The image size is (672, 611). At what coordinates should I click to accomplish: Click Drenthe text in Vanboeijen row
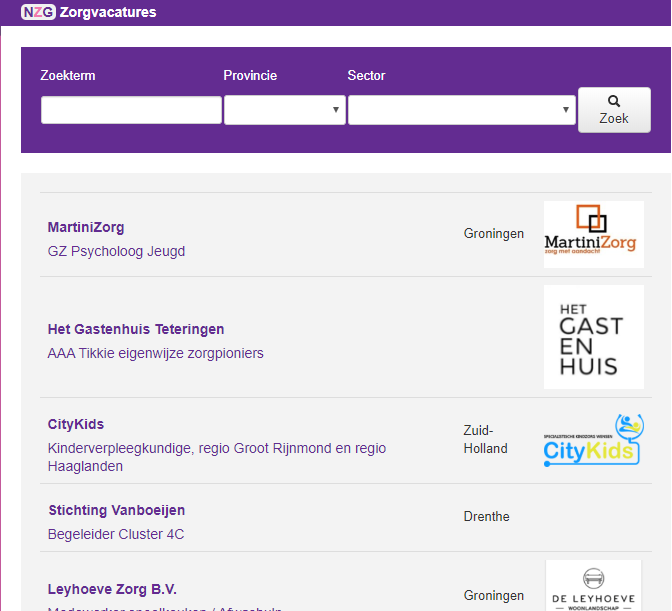[x=486, y=516]
